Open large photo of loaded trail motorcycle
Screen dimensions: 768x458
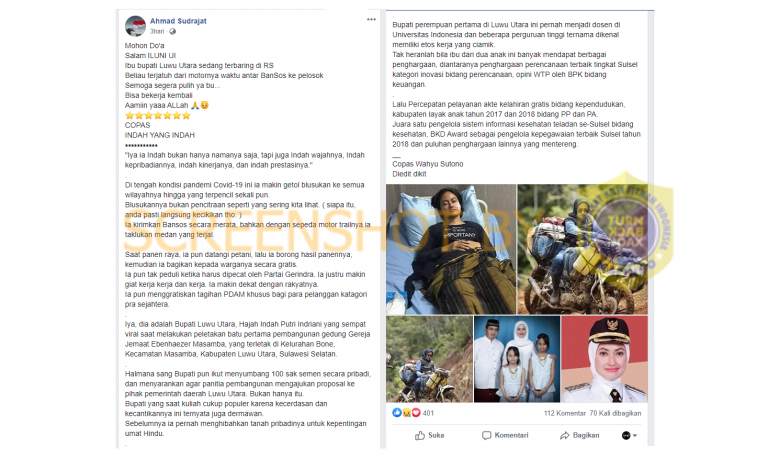582,249
